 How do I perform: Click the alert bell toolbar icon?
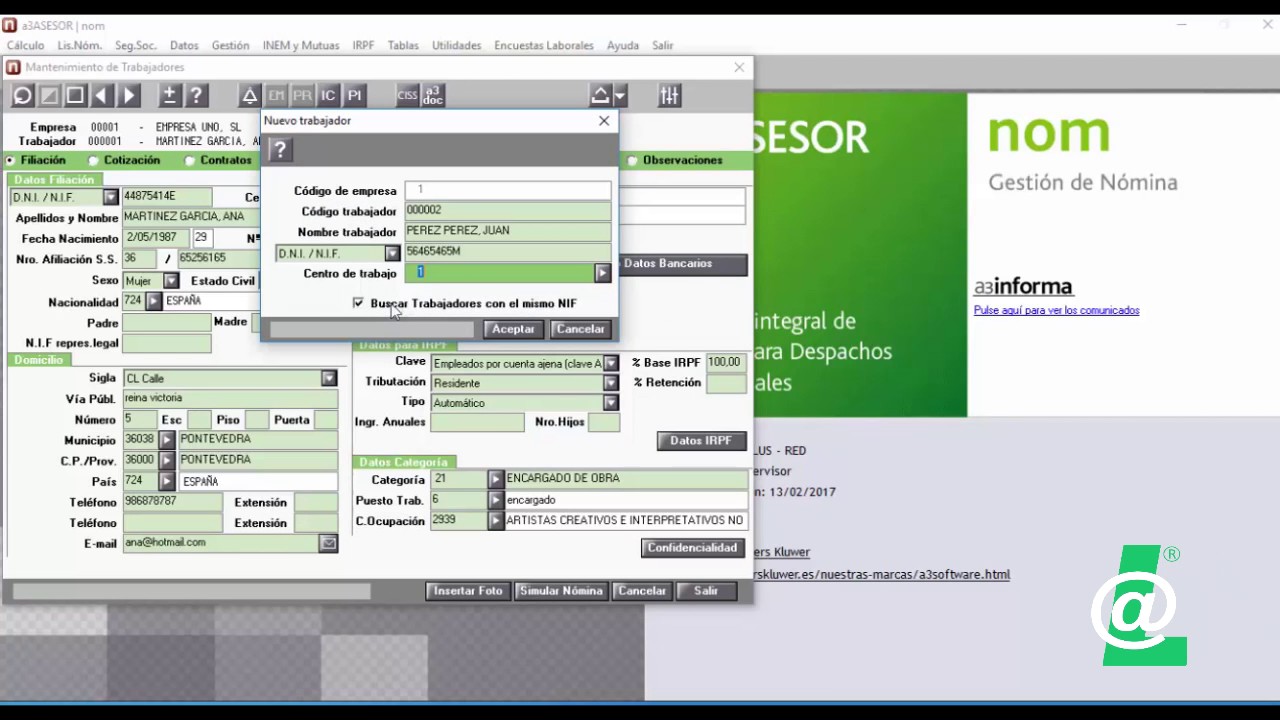coord(250,96)
